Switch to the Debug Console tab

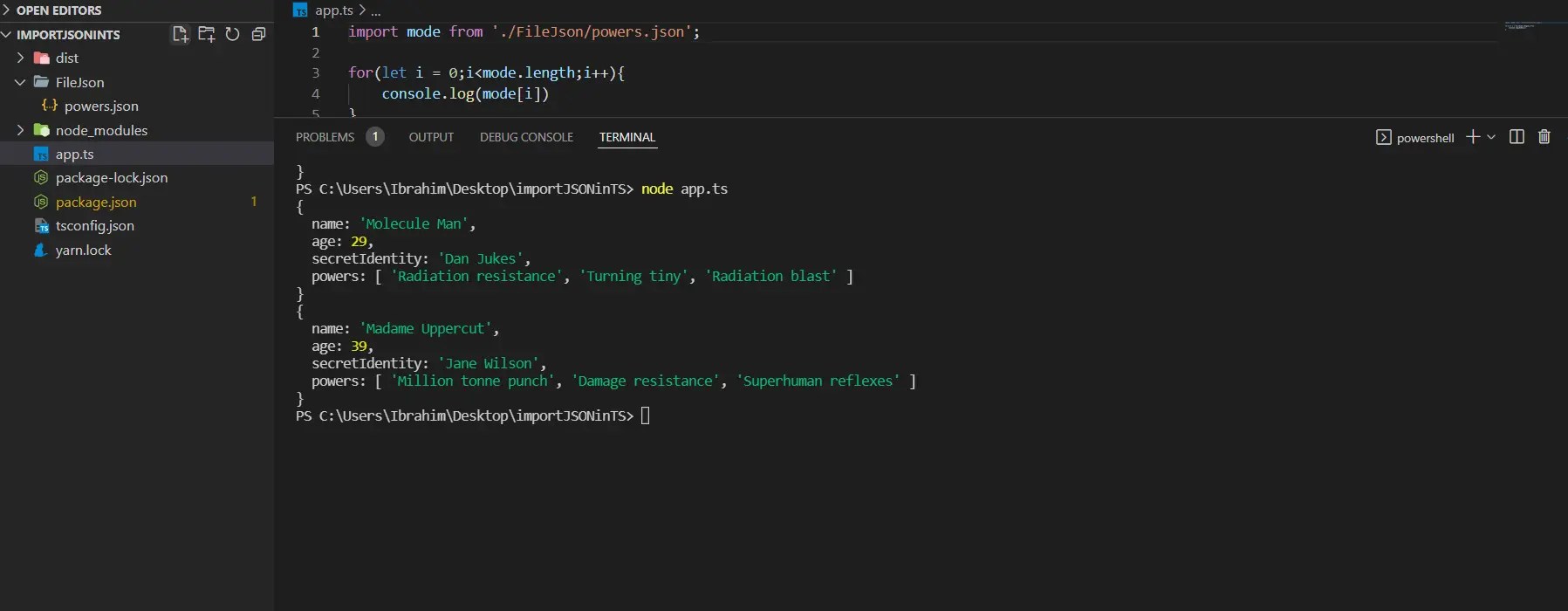[526, 137]
